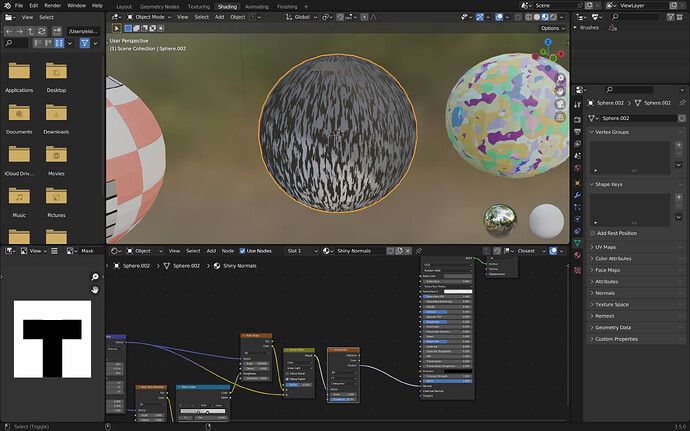Go to parent directory in file browser

click(x=30, y=31)
